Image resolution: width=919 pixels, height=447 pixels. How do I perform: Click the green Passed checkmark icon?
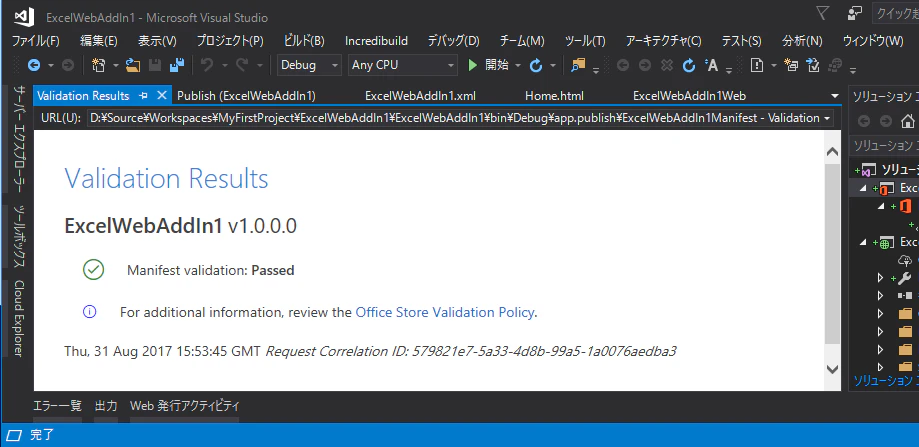click(x=94, y=269)
